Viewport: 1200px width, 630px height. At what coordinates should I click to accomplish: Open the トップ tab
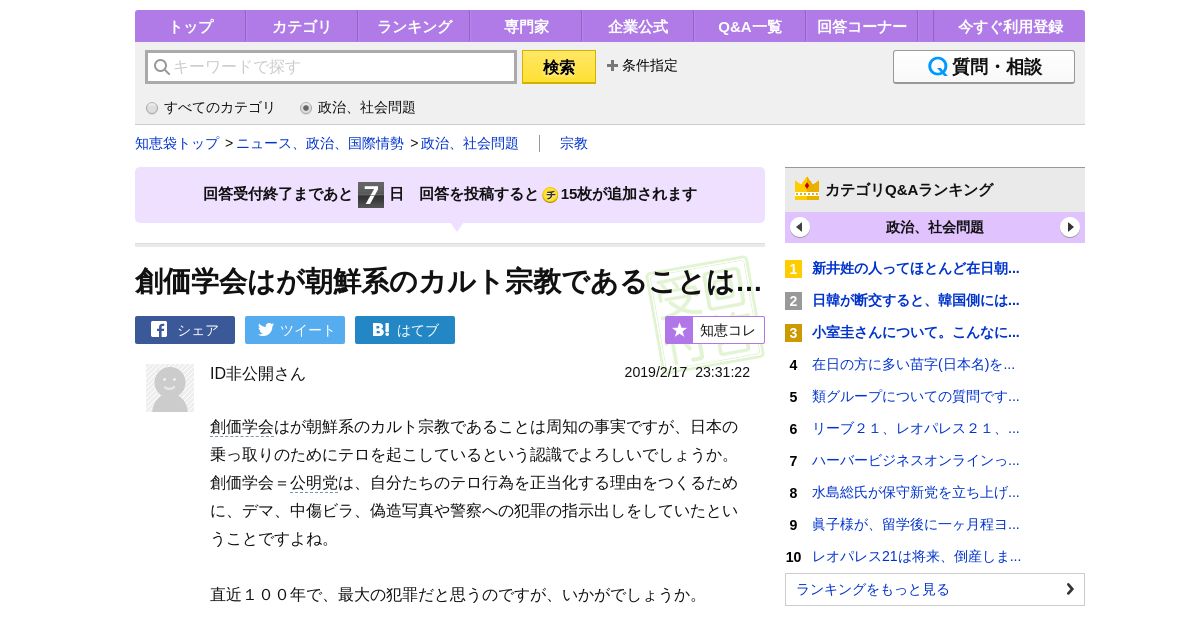pos(190,26)
